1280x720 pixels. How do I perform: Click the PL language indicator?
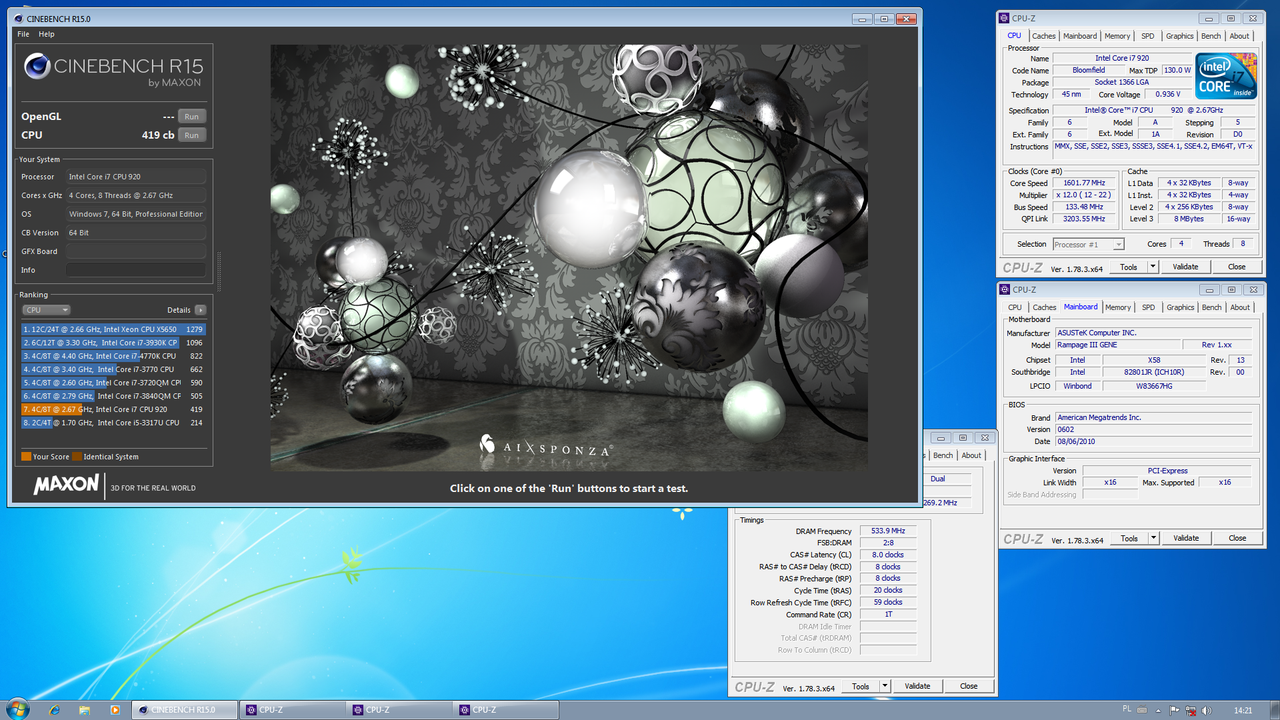point(1127,709)
